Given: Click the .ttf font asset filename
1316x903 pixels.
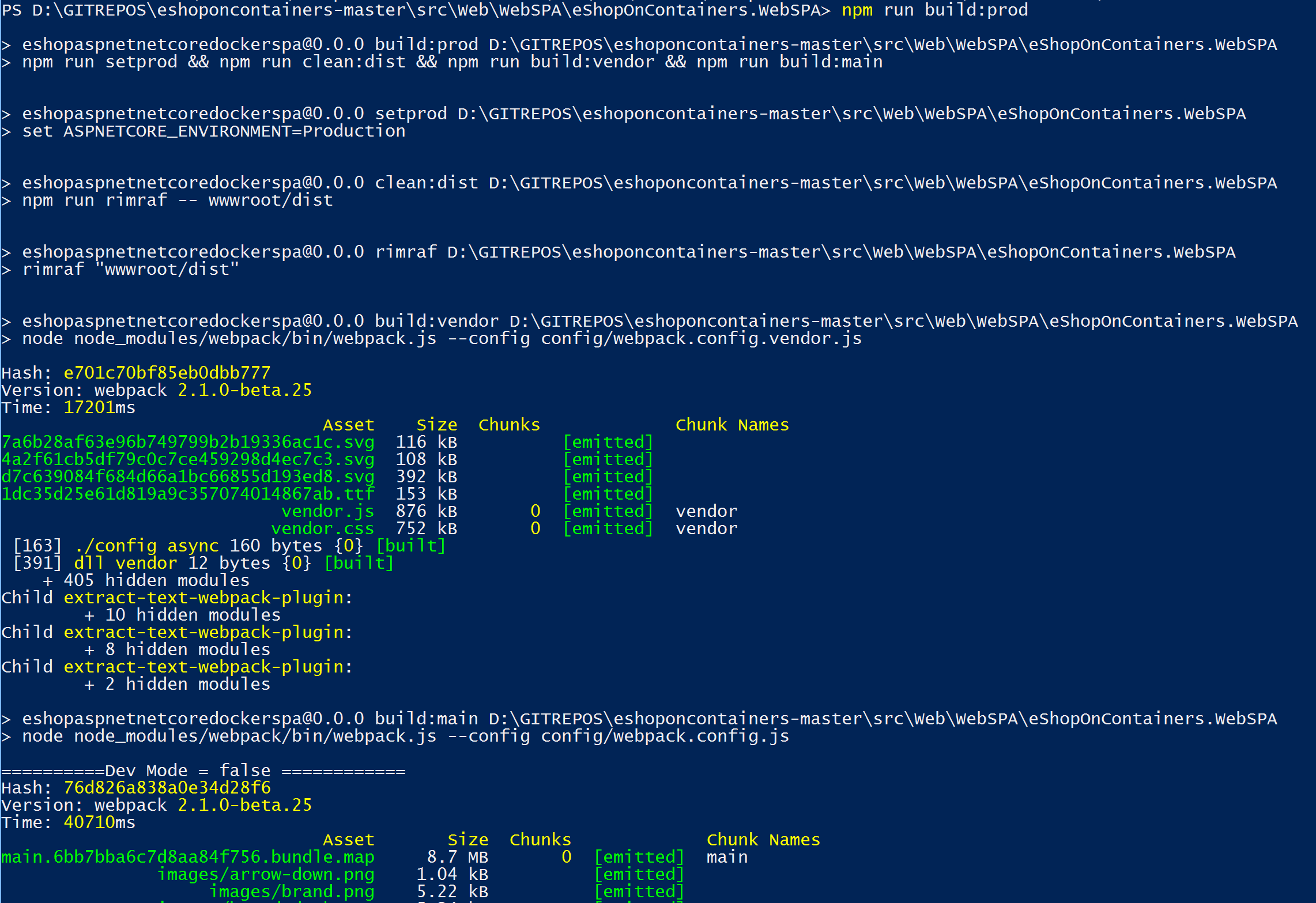Looking at the screenshot, I should point(188,494).
